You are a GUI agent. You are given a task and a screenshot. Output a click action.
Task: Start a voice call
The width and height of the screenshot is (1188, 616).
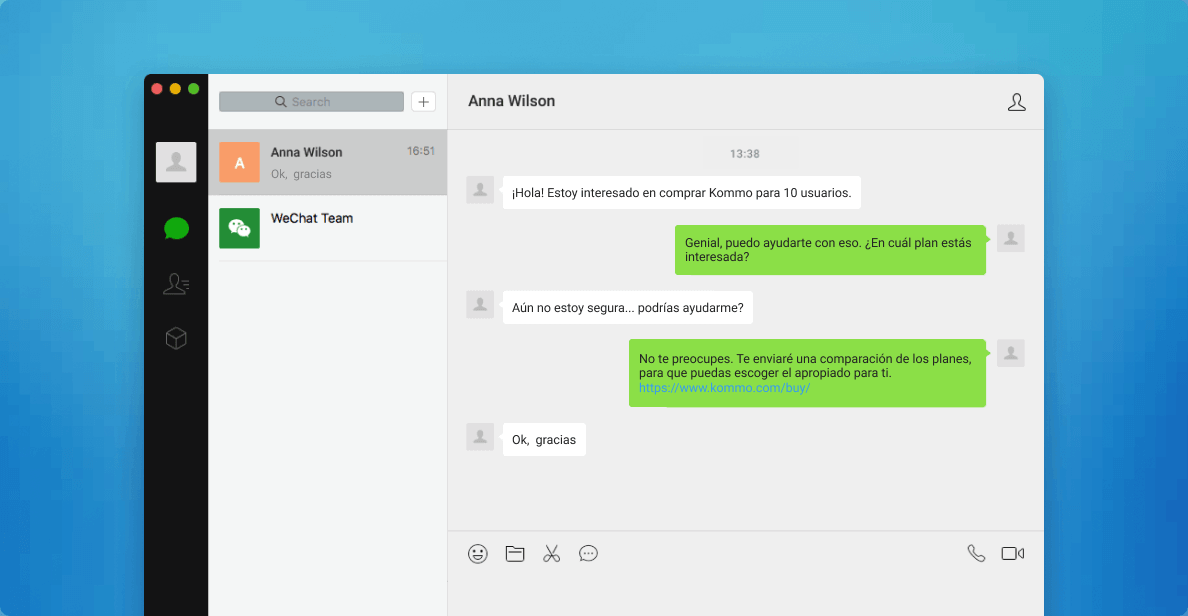pyautogui.click(x=976, y=553)
